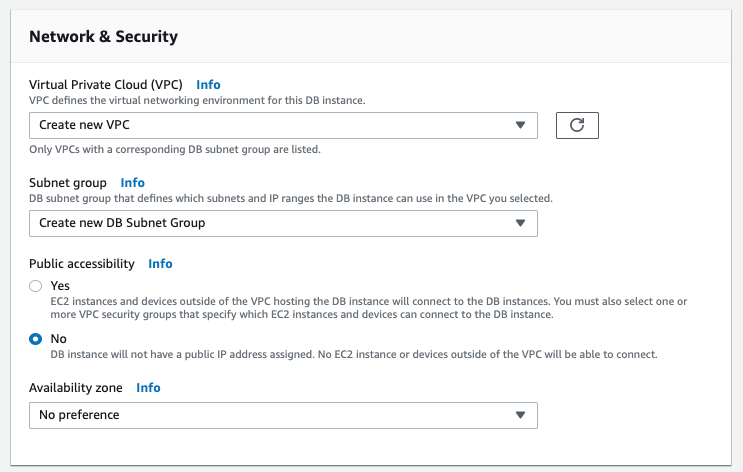The image size is (743, 472).
Task: Open the Availability zone No preference dropdown
Action: click(283, 416)
